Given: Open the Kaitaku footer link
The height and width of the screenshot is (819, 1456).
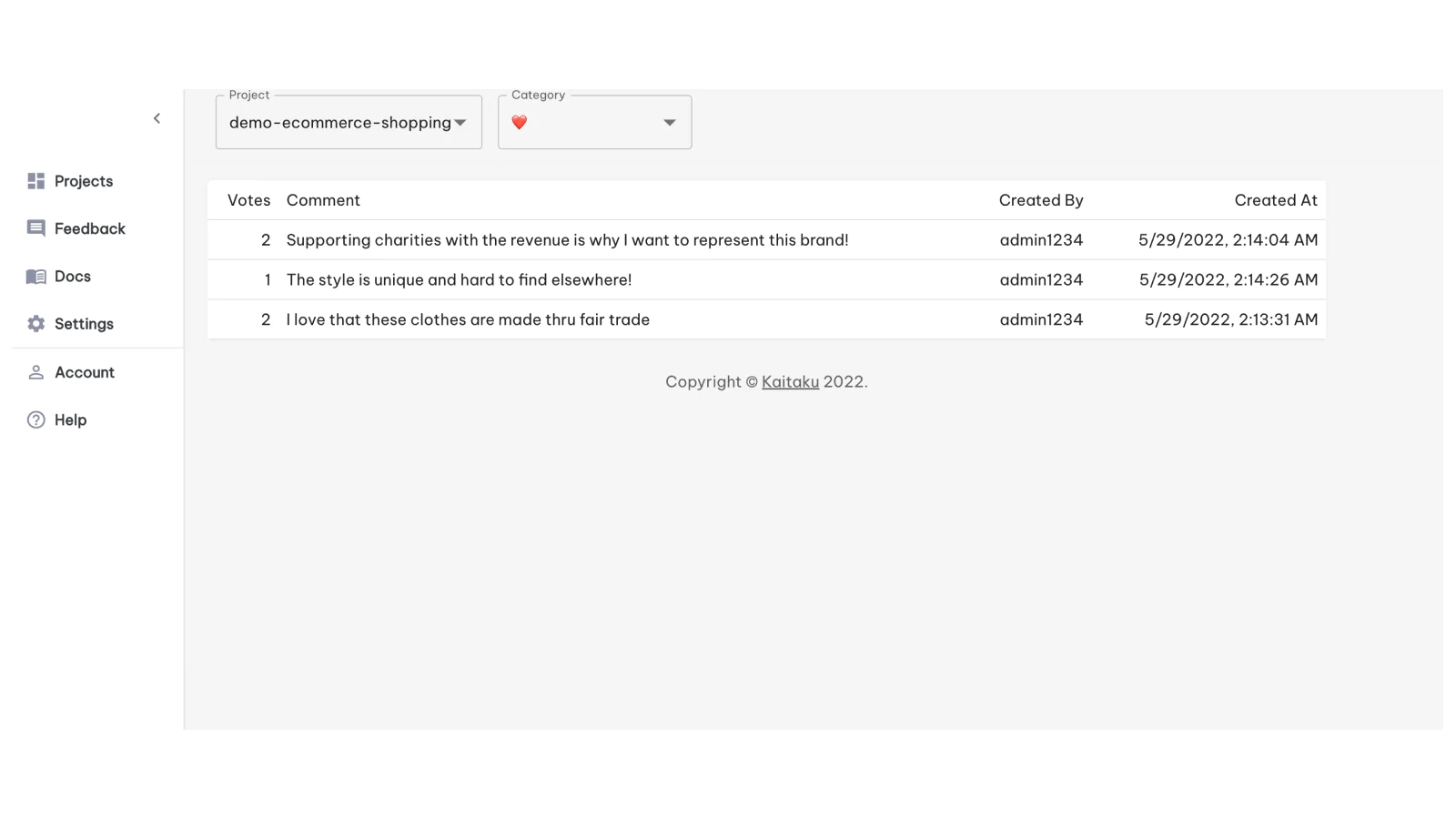Looking at the screenshot, I should (x=789, y=382).
